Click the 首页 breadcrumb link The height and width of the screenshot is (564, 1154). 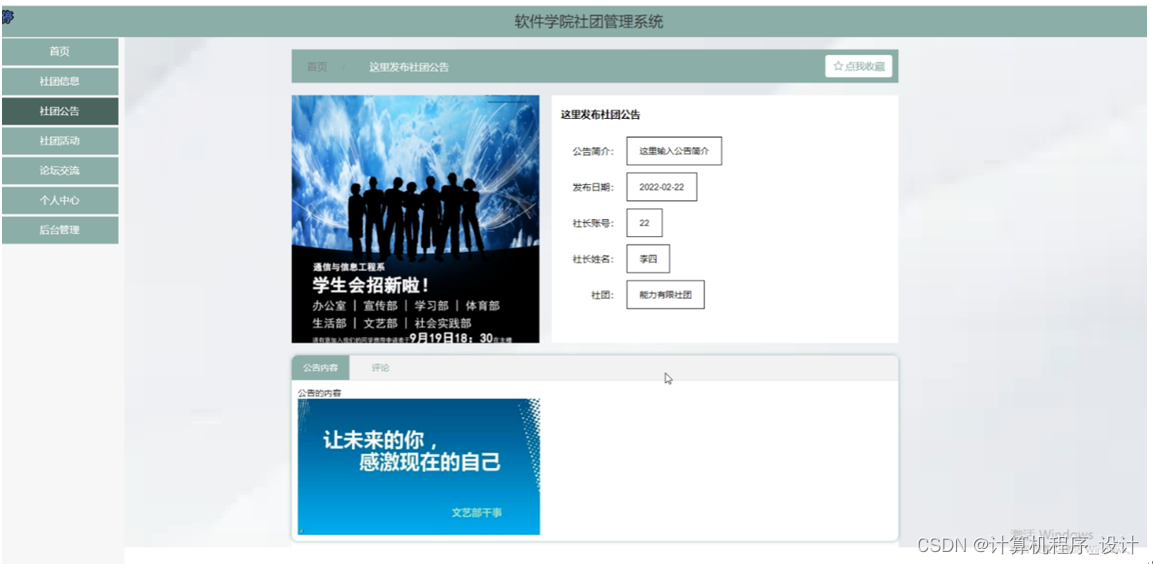(316, 67)
